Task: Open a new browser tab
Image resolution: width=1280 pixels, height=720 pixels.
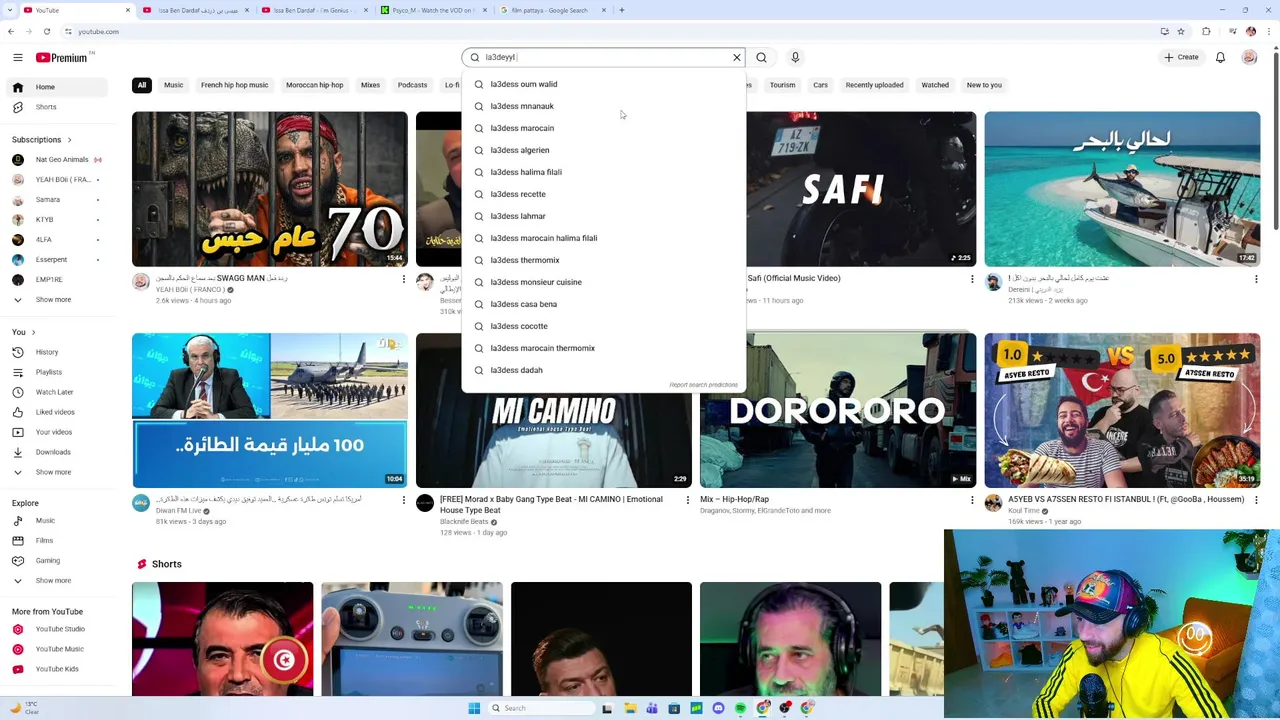Action: point(622,10)
